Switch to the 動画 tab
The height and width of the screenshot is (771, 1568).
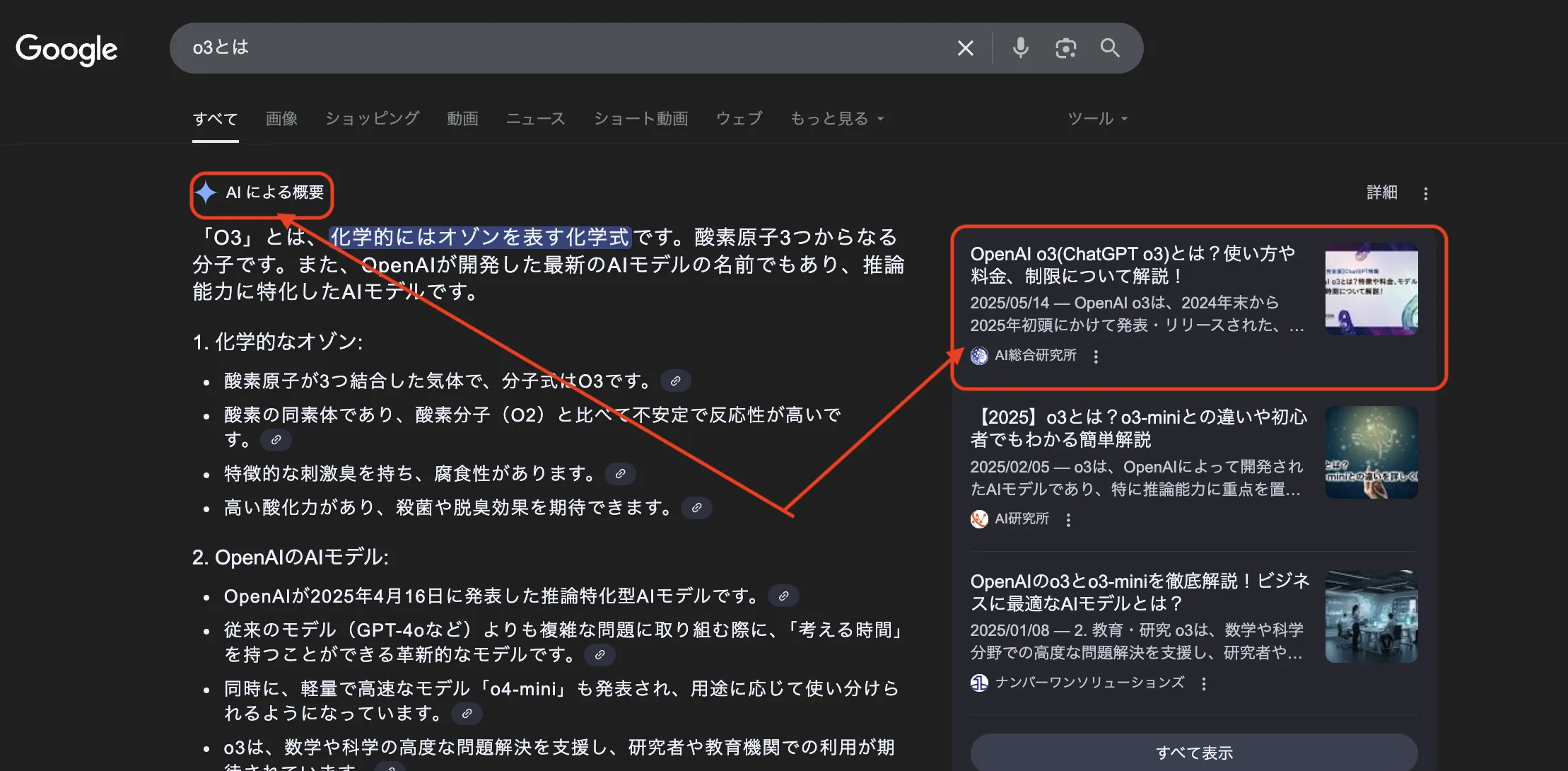(462, 119)
